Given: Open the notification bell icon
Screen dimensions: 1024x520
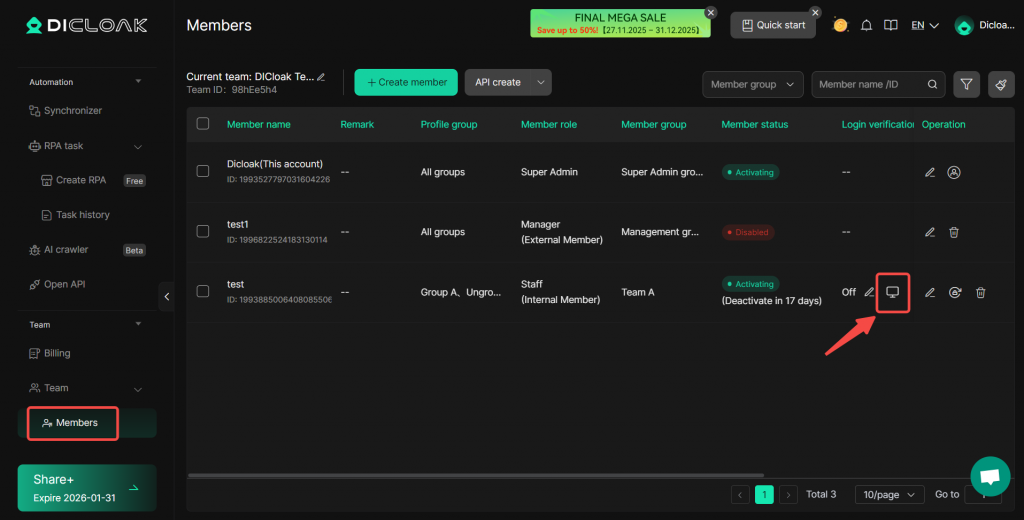Looking at the screenshot, I should point(867,25).
